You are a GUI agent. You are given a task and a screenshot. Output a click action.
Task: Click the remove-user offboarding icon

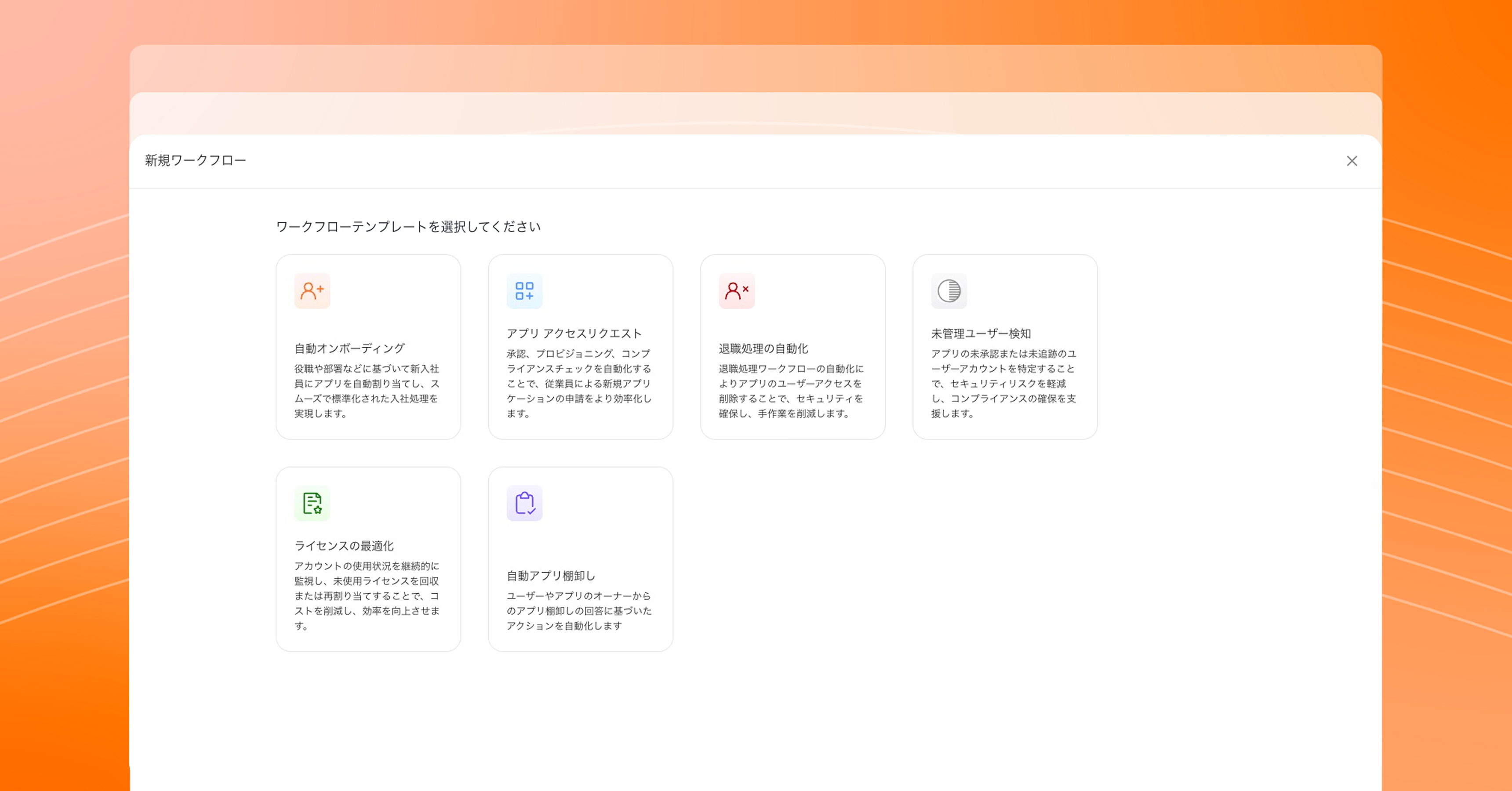click(737, 291)
